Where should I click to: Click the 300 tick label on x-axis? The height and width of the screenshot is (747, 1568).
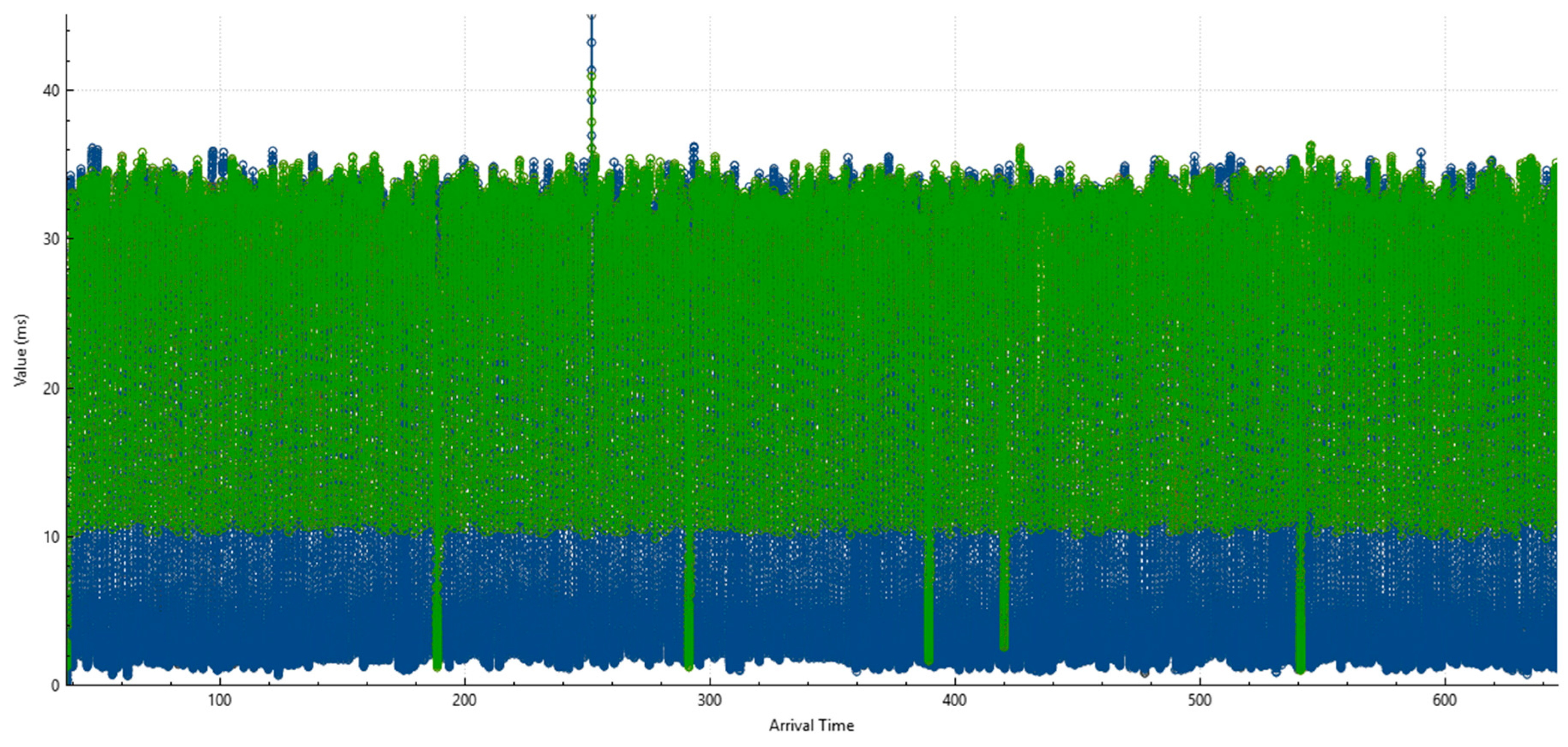click(x=710, y=701)
